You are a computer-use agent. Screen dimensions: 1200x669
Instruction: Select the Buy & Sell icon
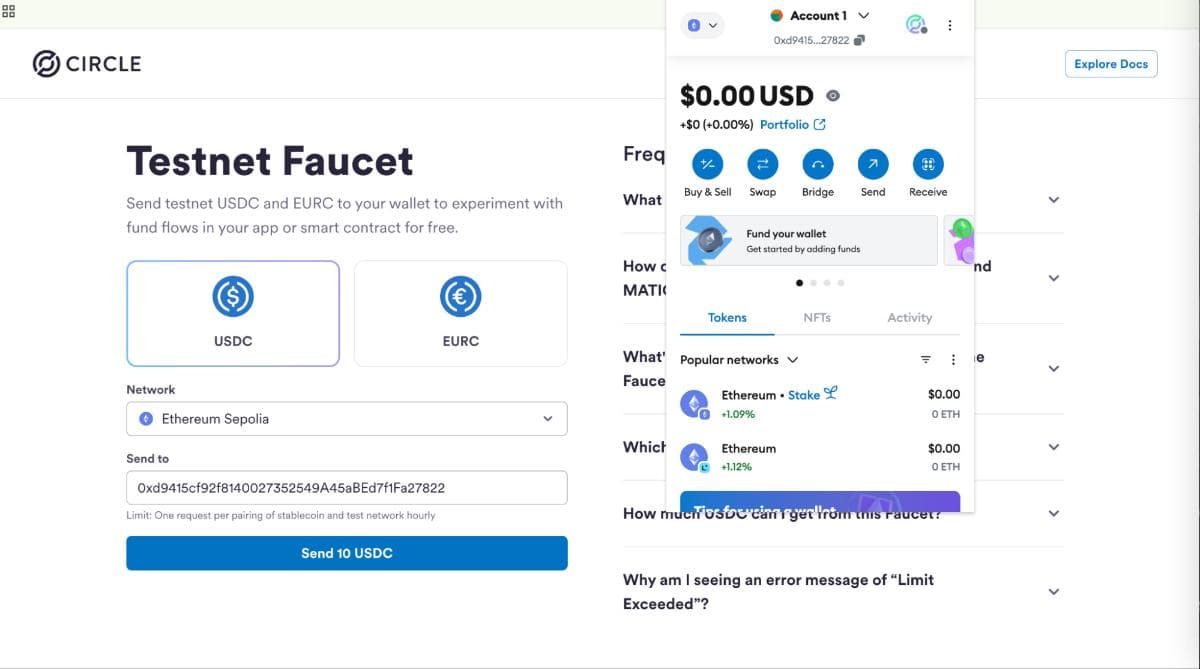[x=707, y=165]
